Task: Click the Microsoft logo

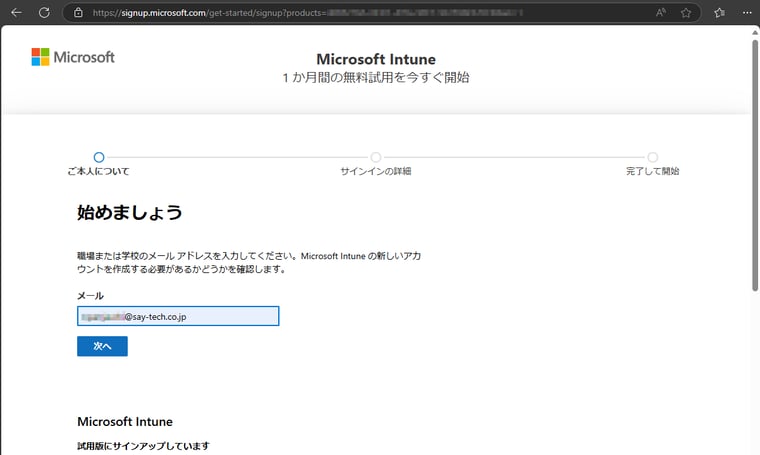Action: click(73, 57)
